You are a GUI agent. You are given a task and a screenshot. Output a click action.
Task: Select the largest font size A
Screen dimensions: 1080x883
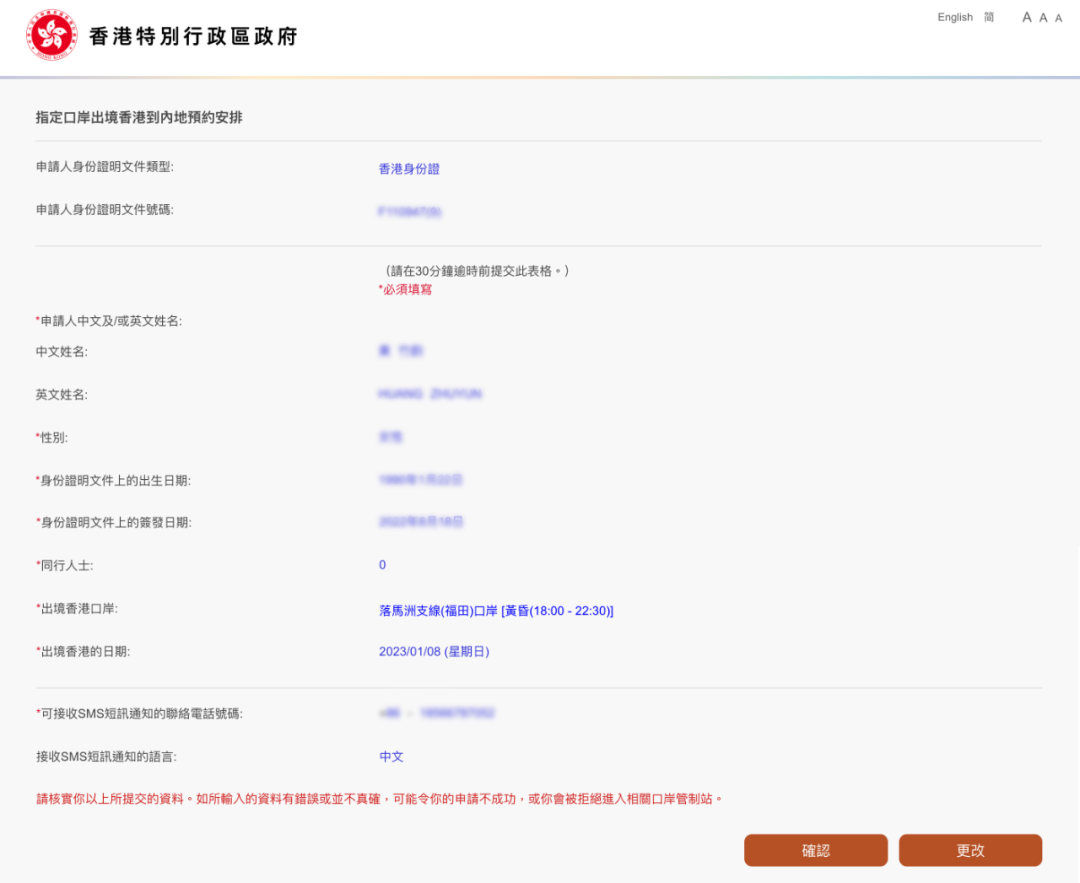coord(1026,17)
